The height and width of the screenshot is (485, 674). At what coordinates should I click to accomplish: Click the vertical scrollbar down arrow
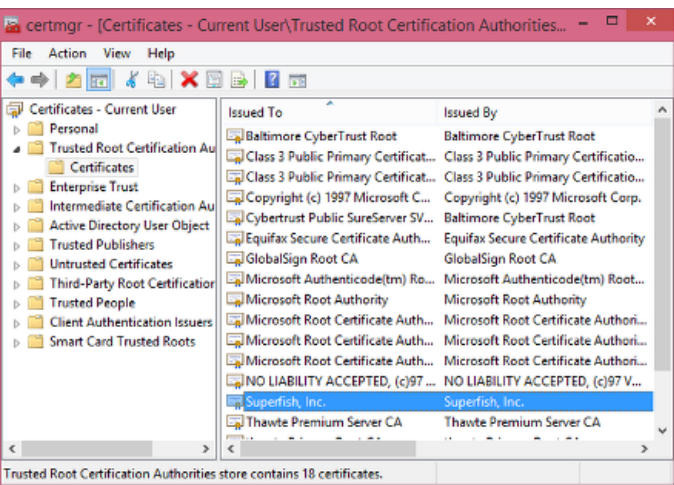click(662, 430)
